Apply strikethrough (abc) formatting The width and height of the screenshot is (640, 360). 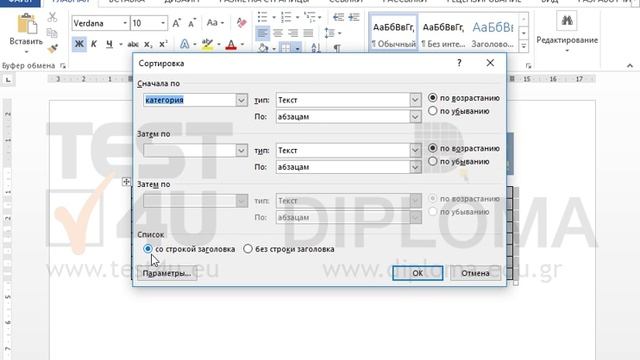point(133,44)
